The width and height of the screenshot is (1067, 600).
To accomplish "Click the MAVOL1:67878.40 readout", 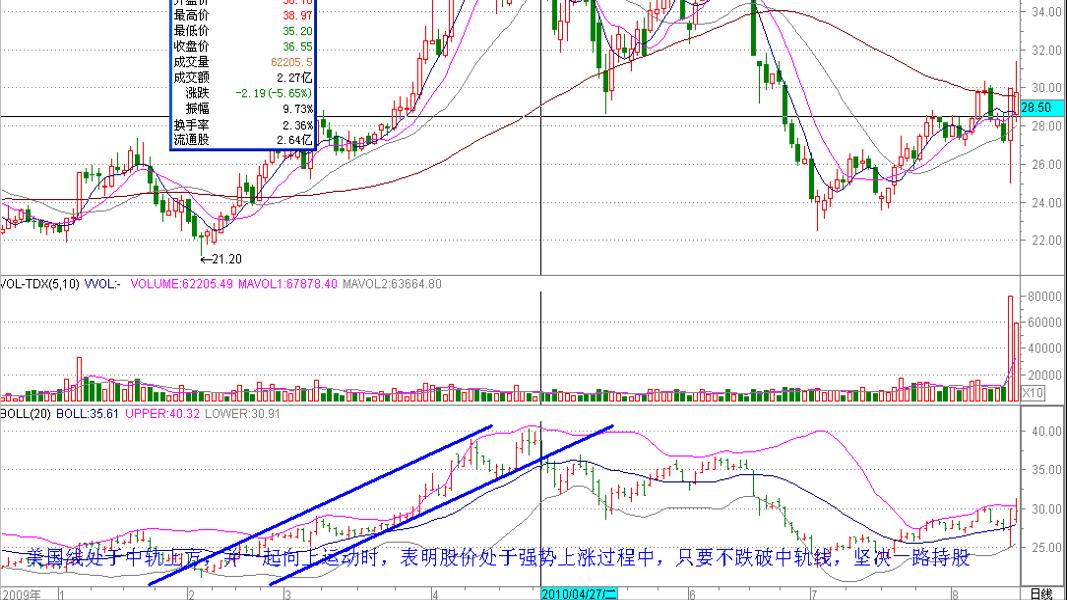I will 287,284.
